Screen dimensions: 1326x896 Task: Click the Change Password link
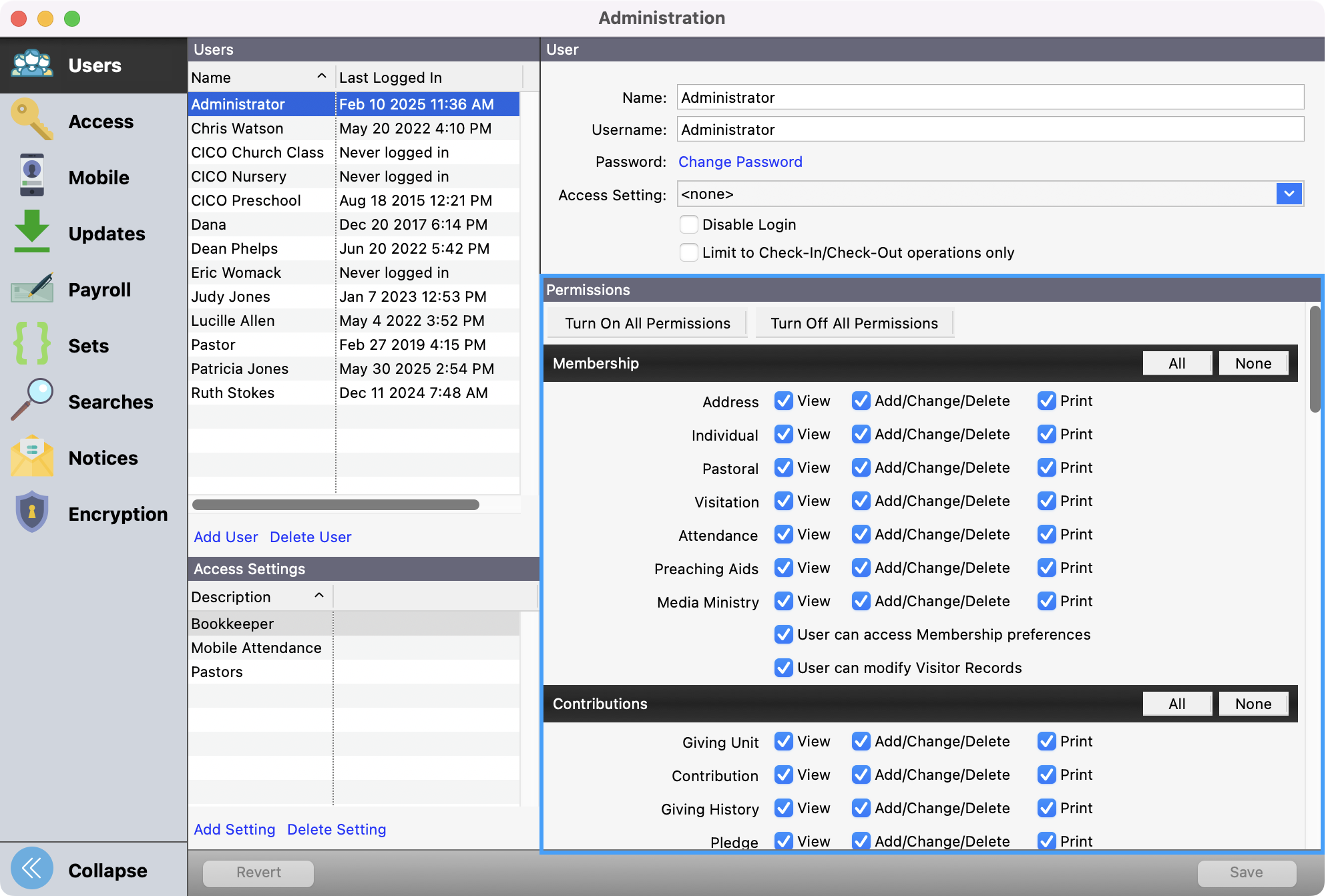pyautogui.click(x=740, y=162)
